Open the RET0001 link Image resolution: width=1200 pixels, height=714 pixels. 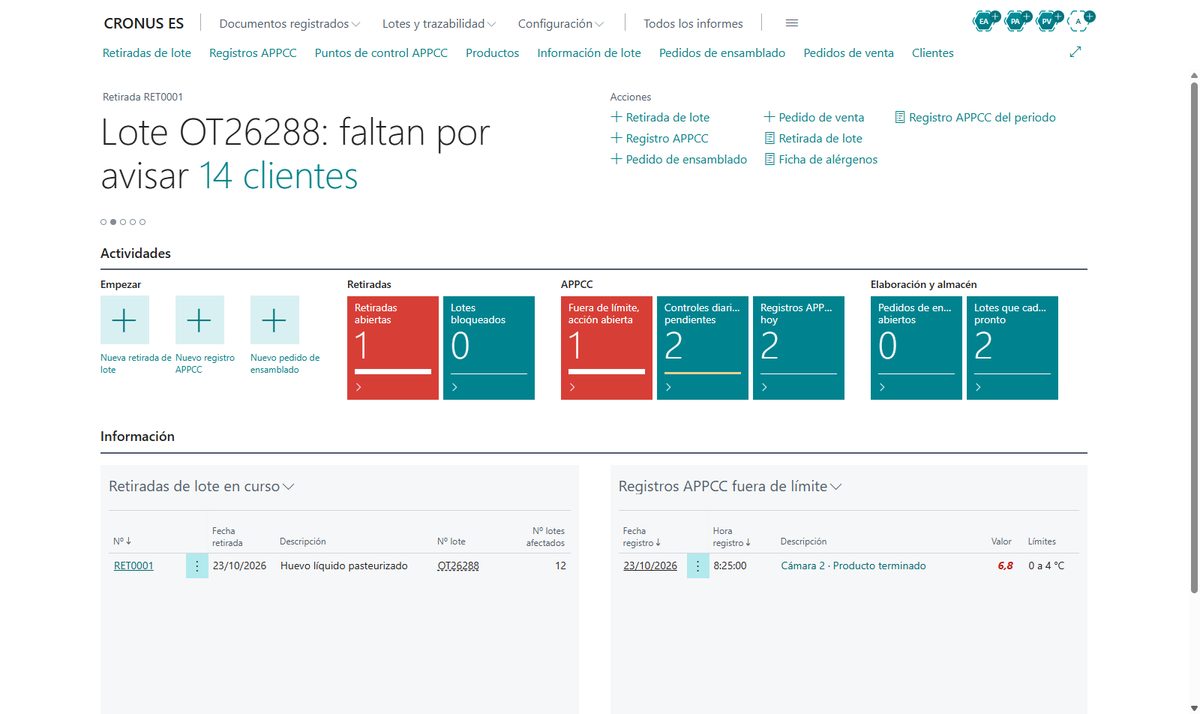click(134, 566)
